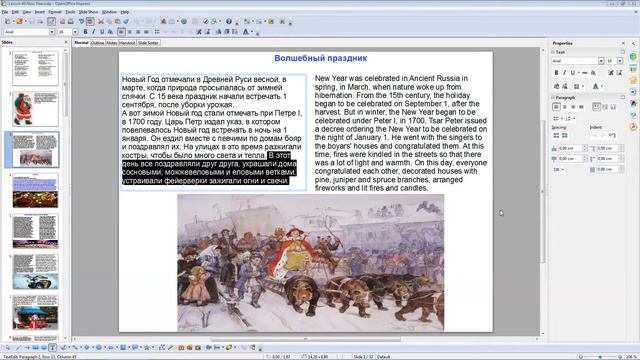
Task: Toggle Italic in the Properties sidebar
Action: (x=565, y=73)
